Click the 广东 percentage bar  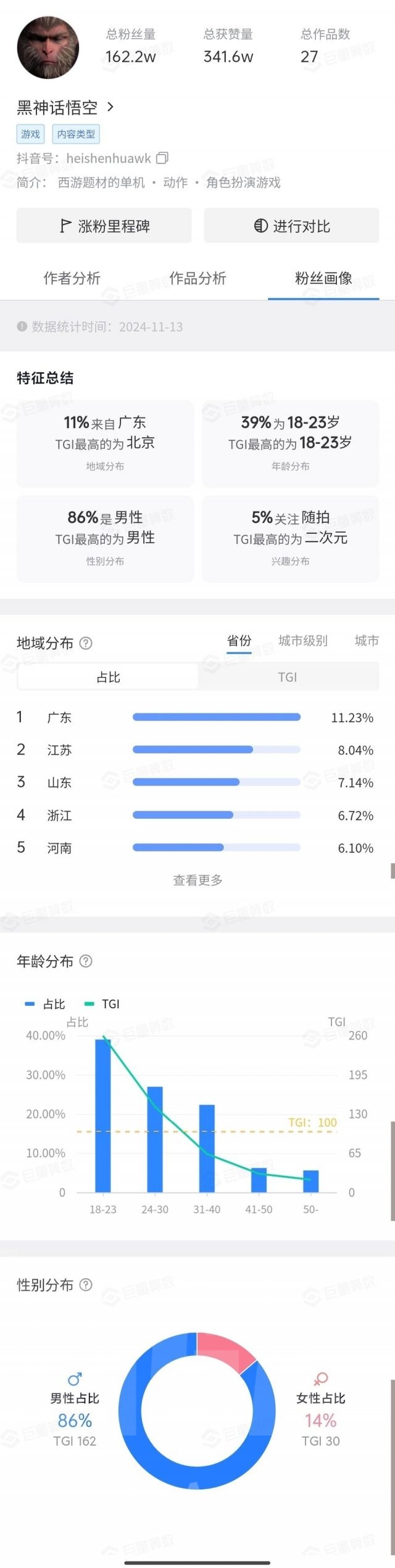[x=216, y=717]
